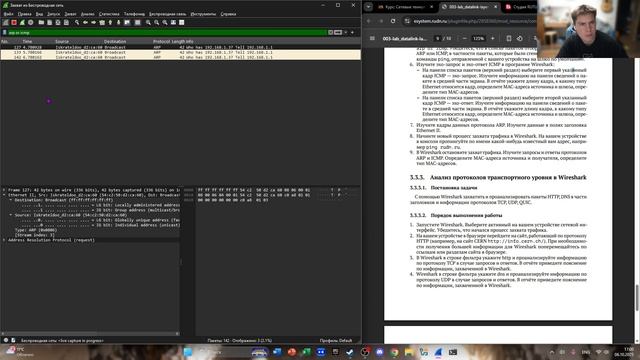Close the capture file icon

pyautogui.click(x=58, y=22)
